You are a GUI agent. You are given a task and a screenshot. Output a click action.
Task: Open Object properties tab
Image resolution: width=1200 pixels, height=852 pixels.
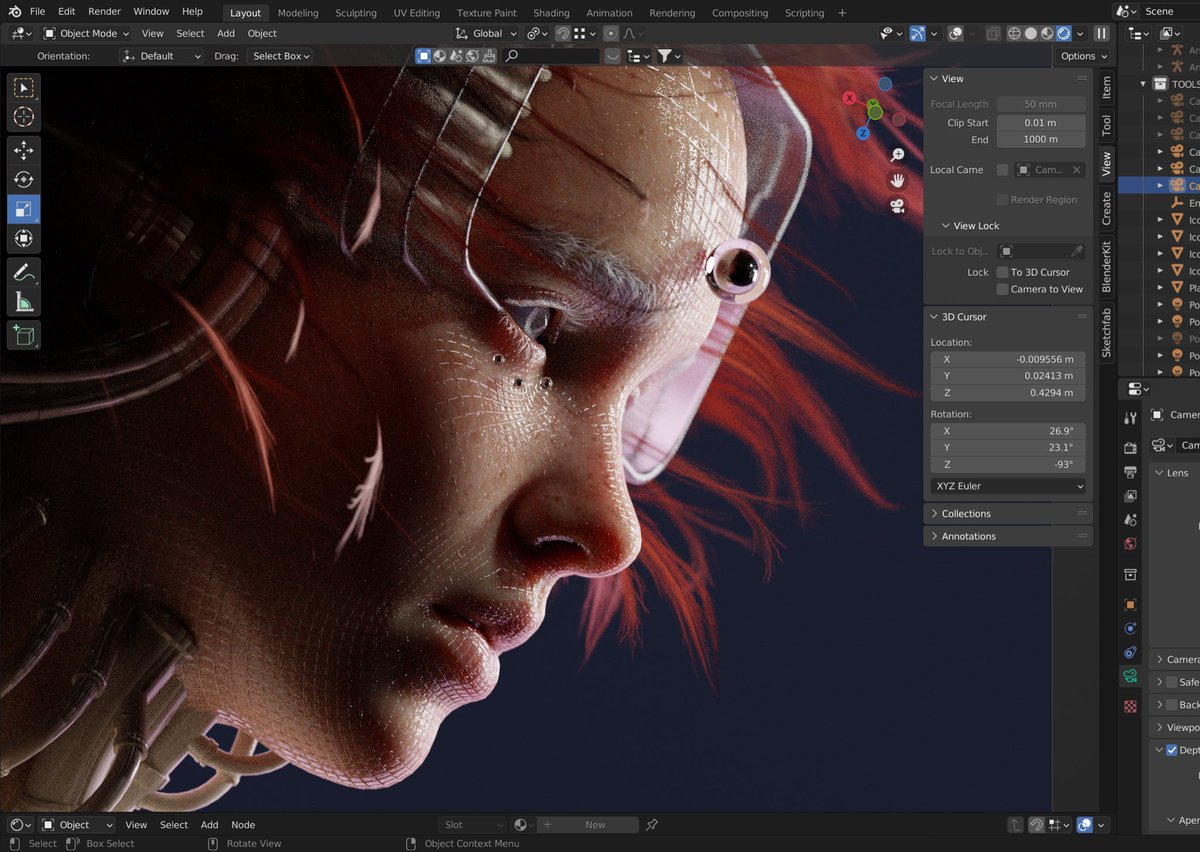tap(1130, 604)
